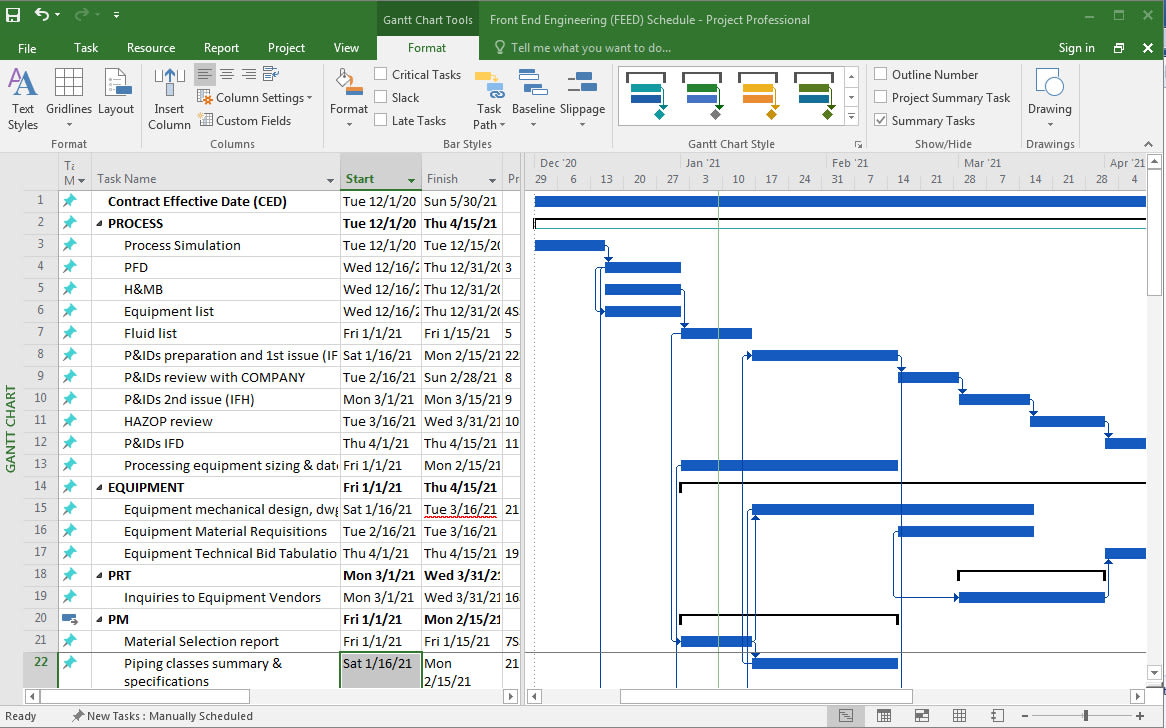The width and height of the screenshot is (1166, 728).
Task: Open the Drawing shapes tool
Action: tap(1049, 100)
